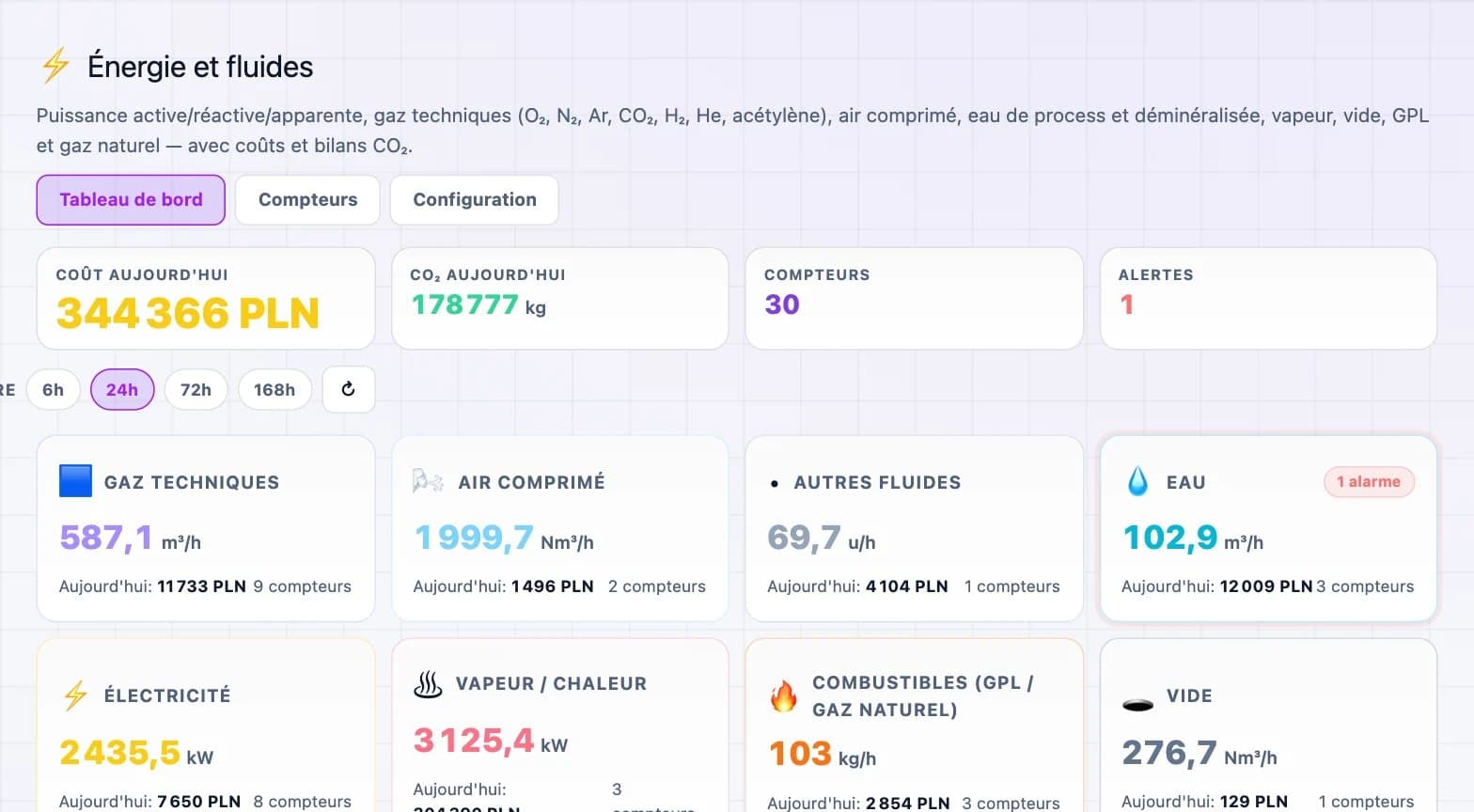Click the 344 366 PLN cost value
Viewport: 1474px width, 812px height.
(x=188, y=313)
